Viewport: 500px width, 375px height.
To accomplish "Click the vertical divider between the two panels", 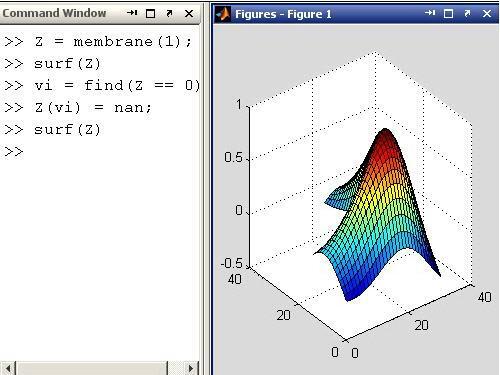I will pyautogui.click(x=207, y=187).
